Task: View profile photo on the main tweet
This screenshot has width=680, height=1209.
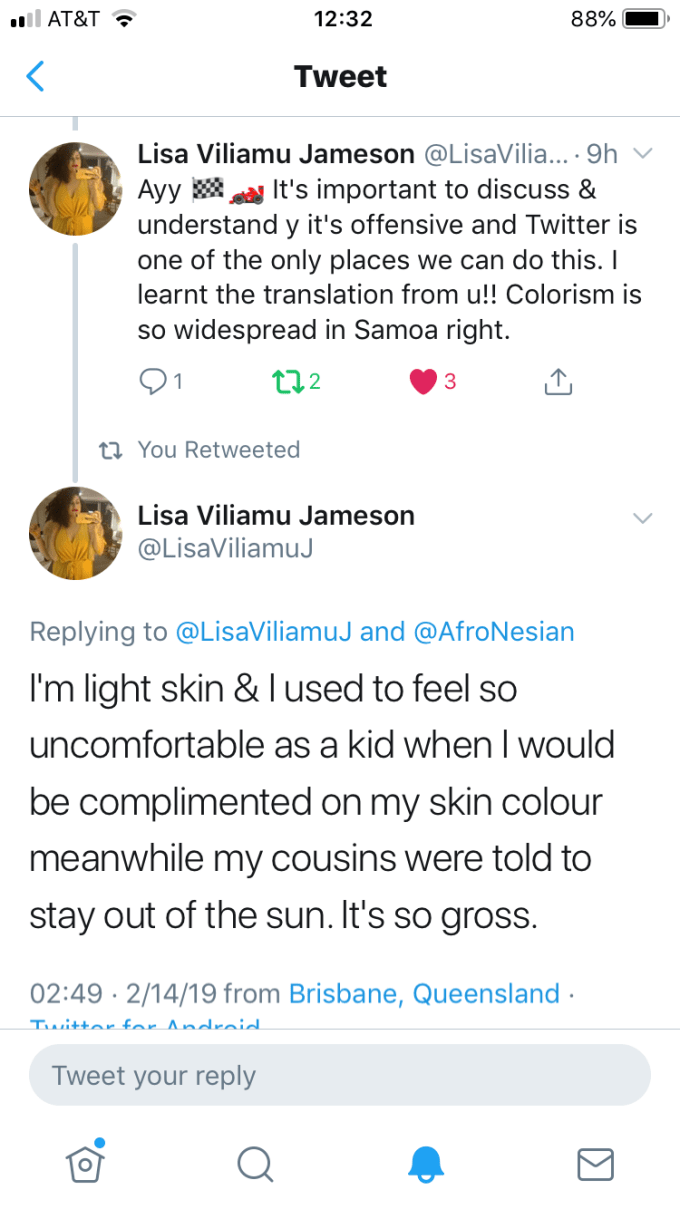Action: (76, 532)
